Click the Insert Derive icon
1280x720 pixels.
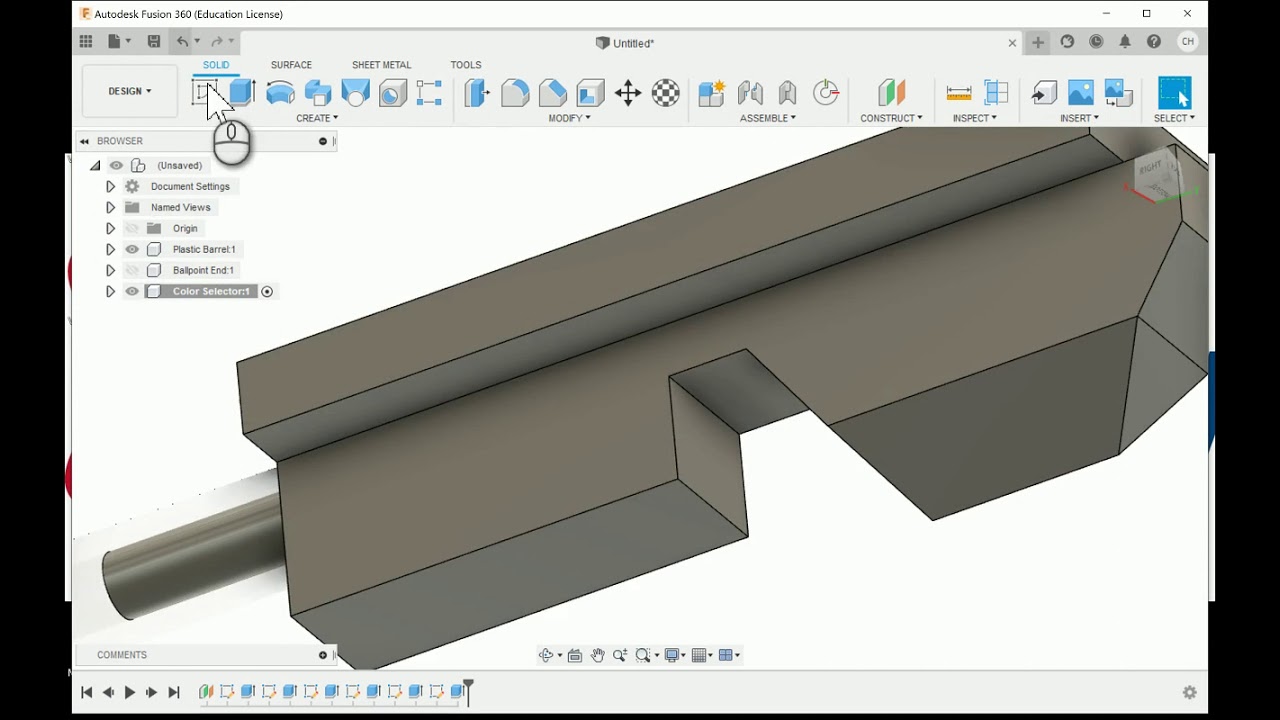[1044, 93]
